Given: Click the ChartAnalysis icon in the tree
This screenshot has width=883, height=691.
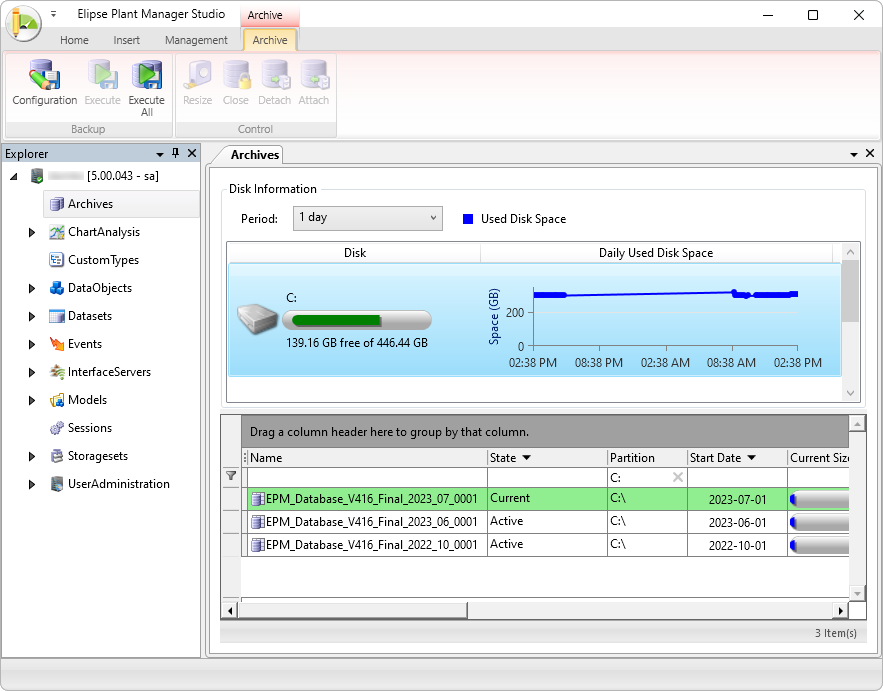Looking at the screenshot, I should click(58, 232).
